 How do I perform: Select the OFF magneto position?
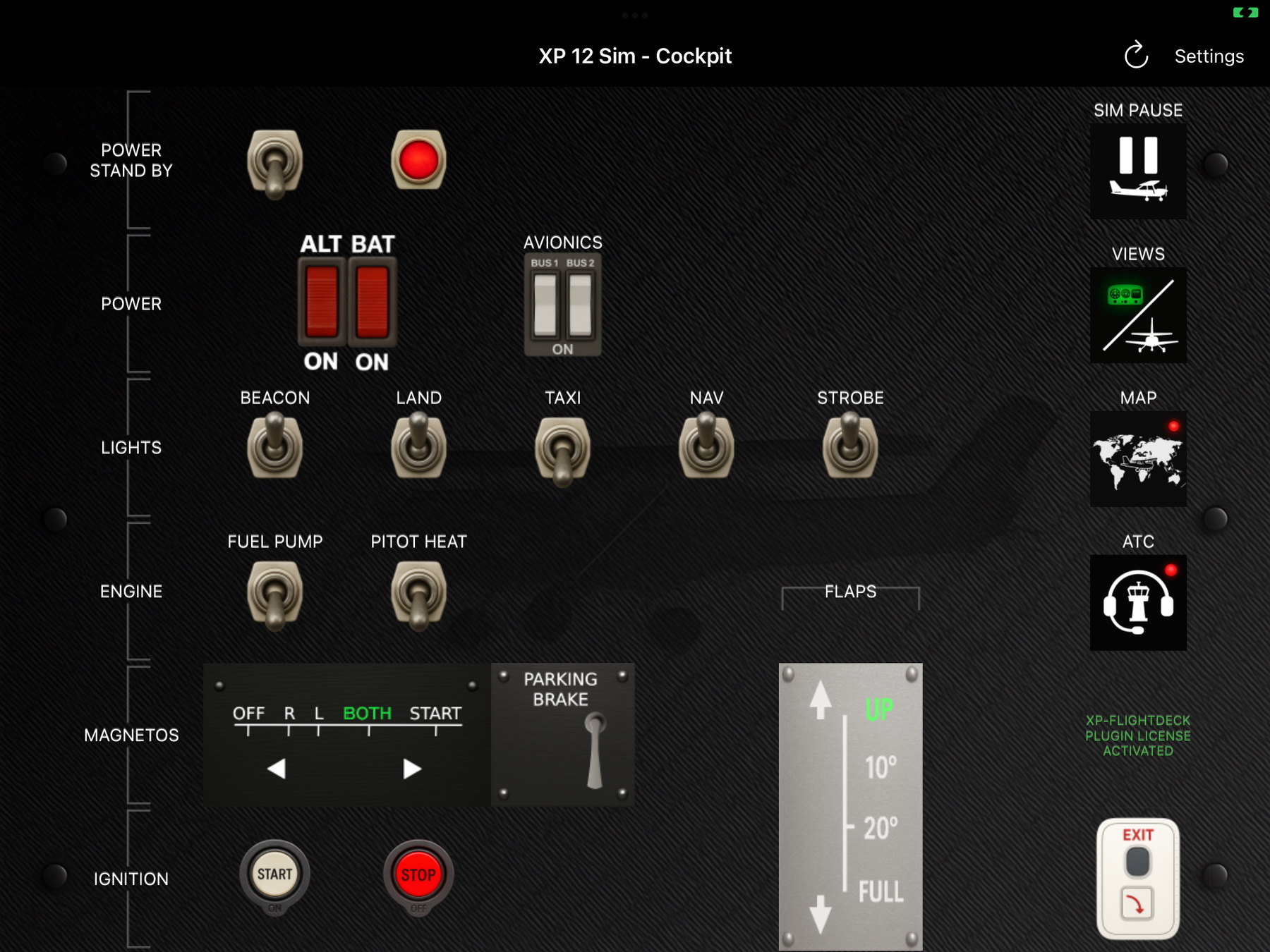click(x=248, y=714)
